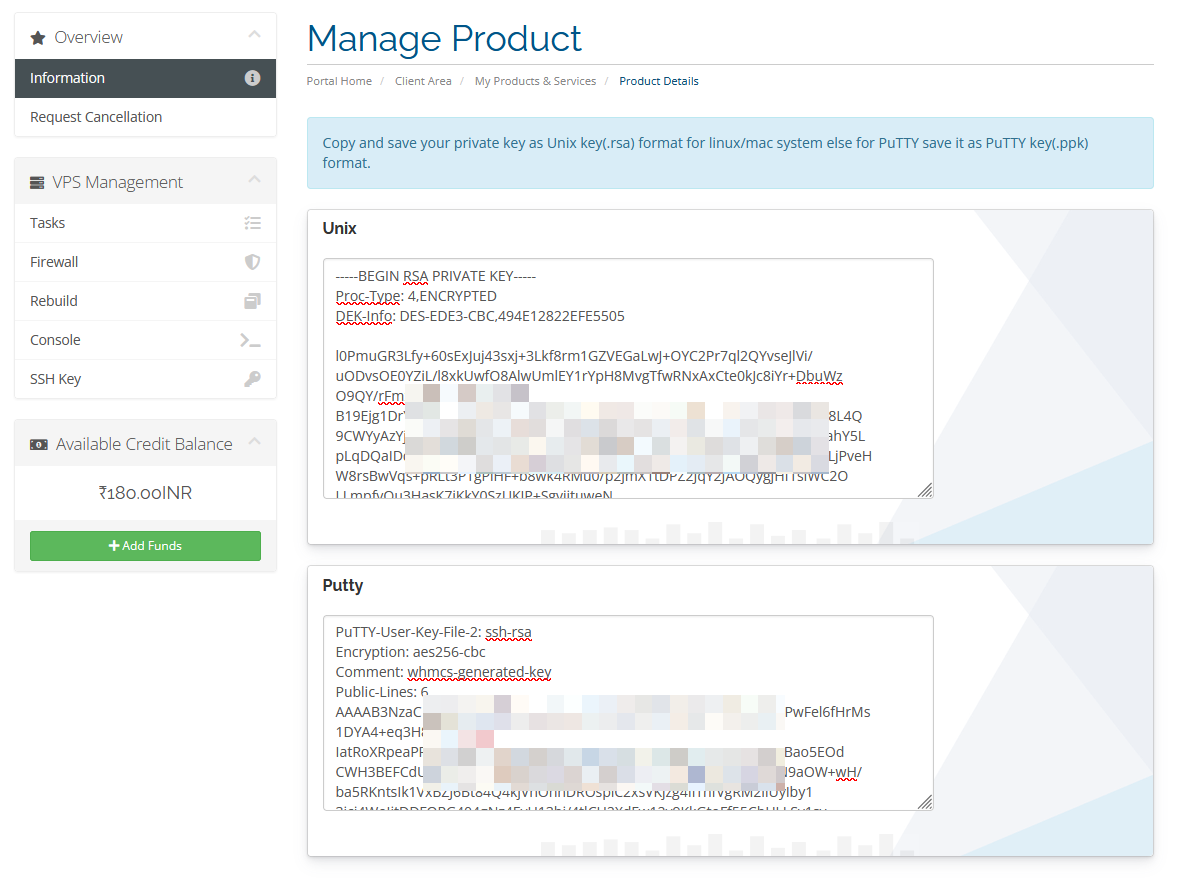Screen dimensions: 1194x882
Task: Click the BEGIN RSA PRIVATE KEY line
Action: coord(436,276)
